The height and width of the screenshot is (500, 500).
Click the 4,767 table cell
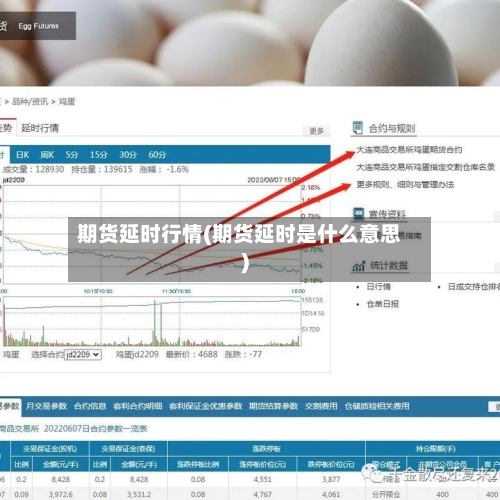pyautogui.click(x=263, y=494)
